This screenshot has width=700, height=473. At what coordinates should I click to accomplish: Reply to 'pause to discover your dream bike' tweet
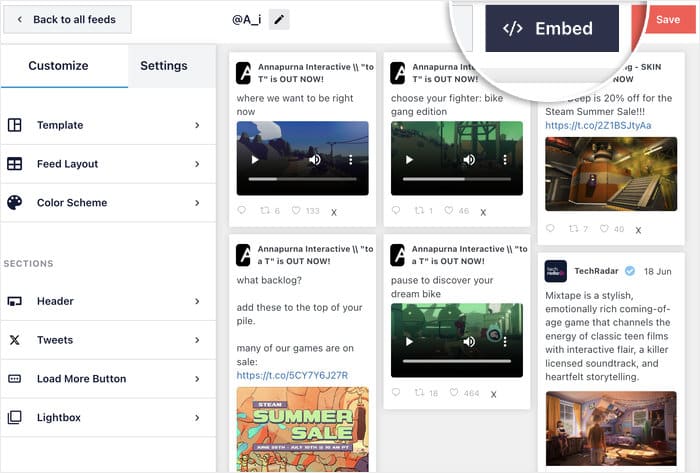396,392
